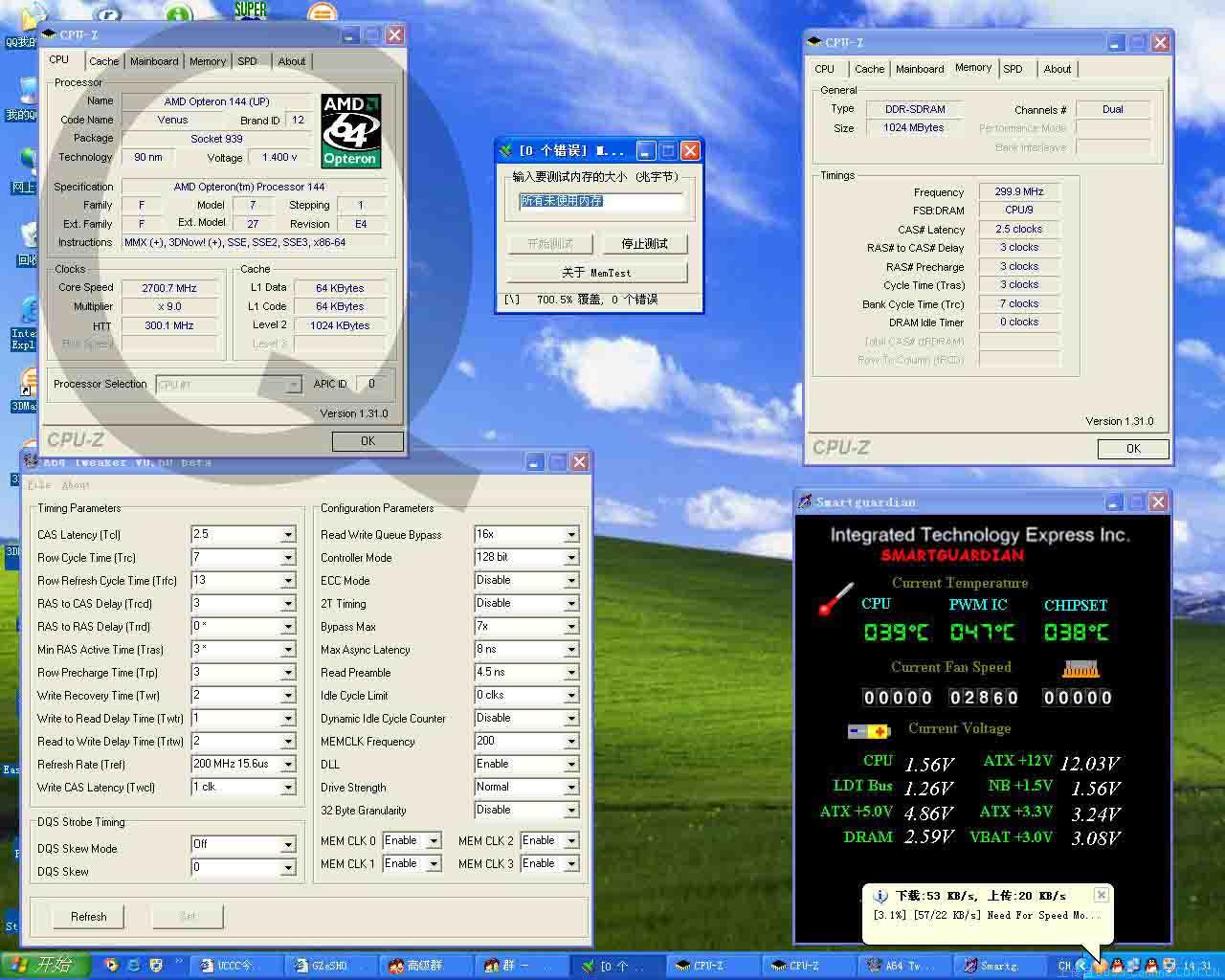Open the RAS to CAS Delay (Trcd) dropdown
The image size is (1225, 980).
[x=288, y=604]
